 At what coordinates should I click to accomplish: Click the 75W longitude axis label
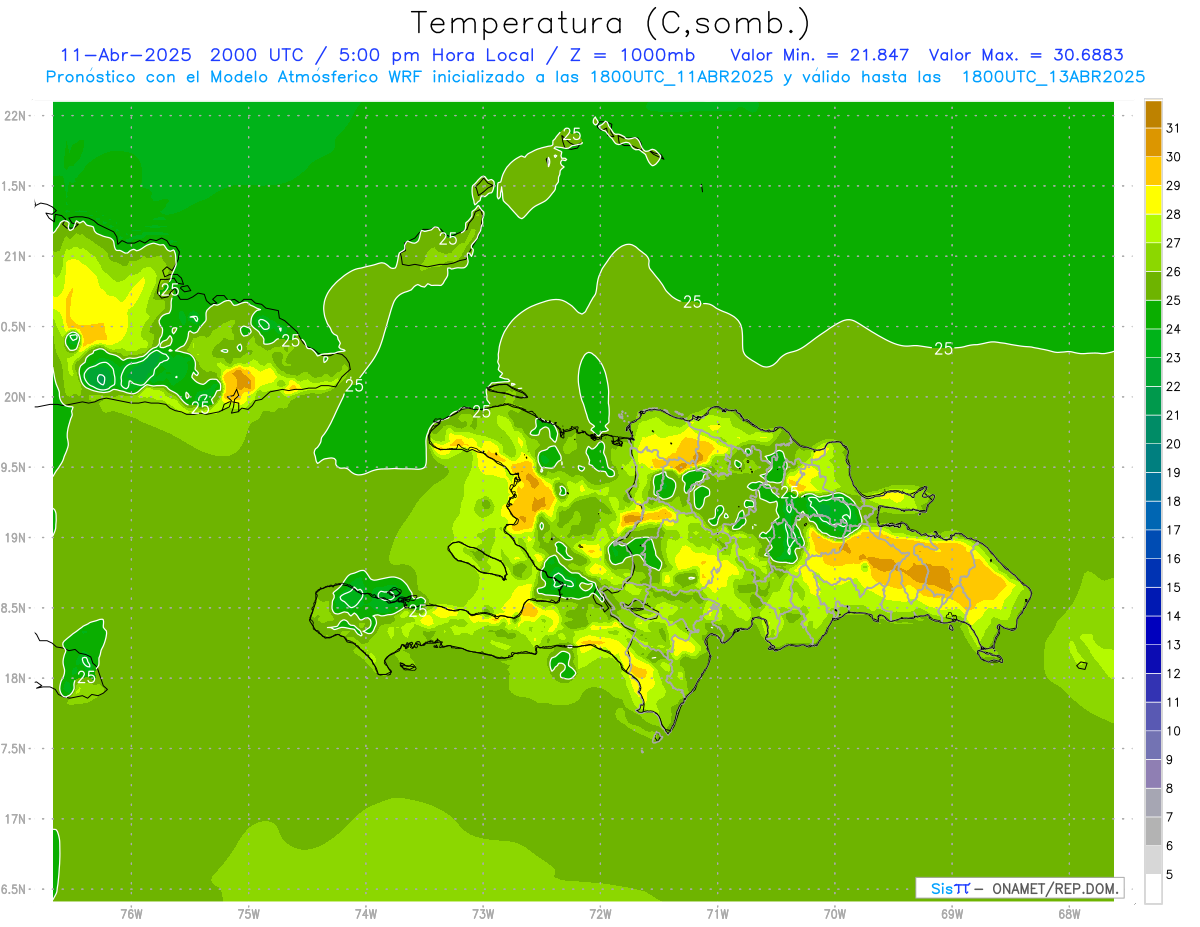249,913
